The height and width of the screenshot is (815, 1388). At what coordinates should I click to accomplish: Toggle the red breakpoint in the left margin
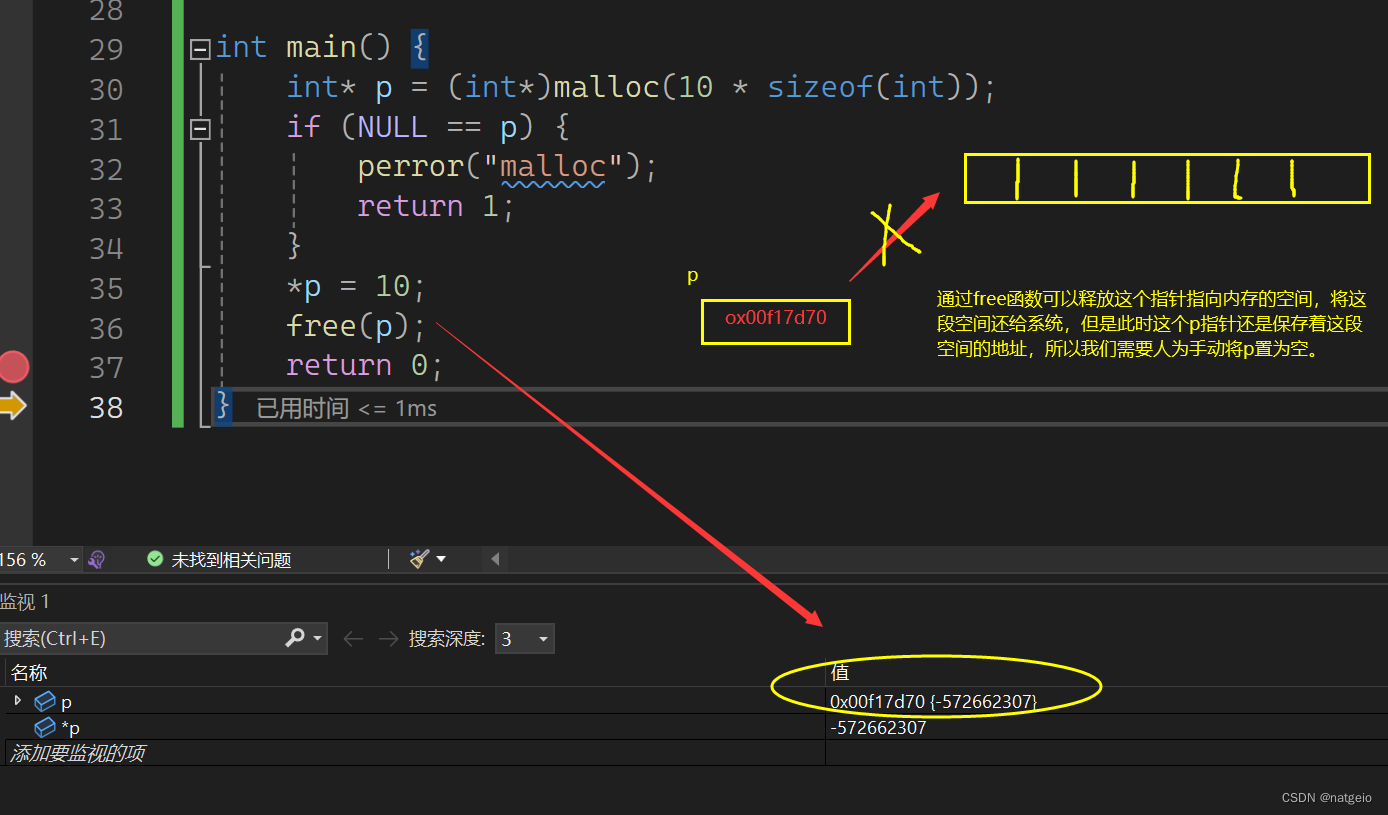tap(14, 367)
